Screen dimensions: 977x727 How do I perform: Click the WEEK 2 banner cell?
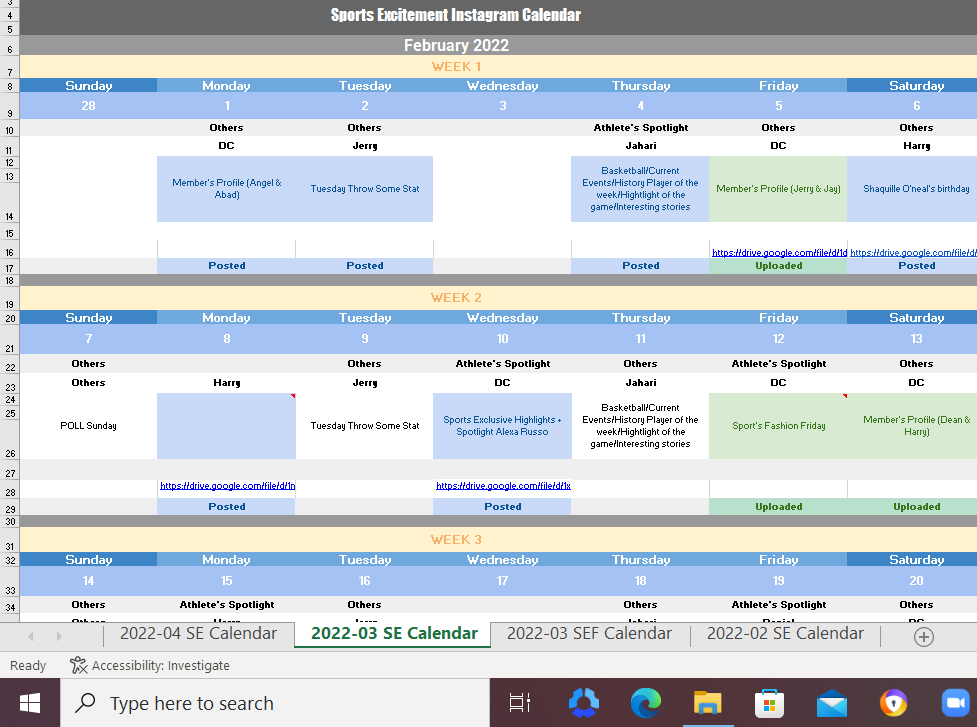pyautogui.click(x=456, y=297)
